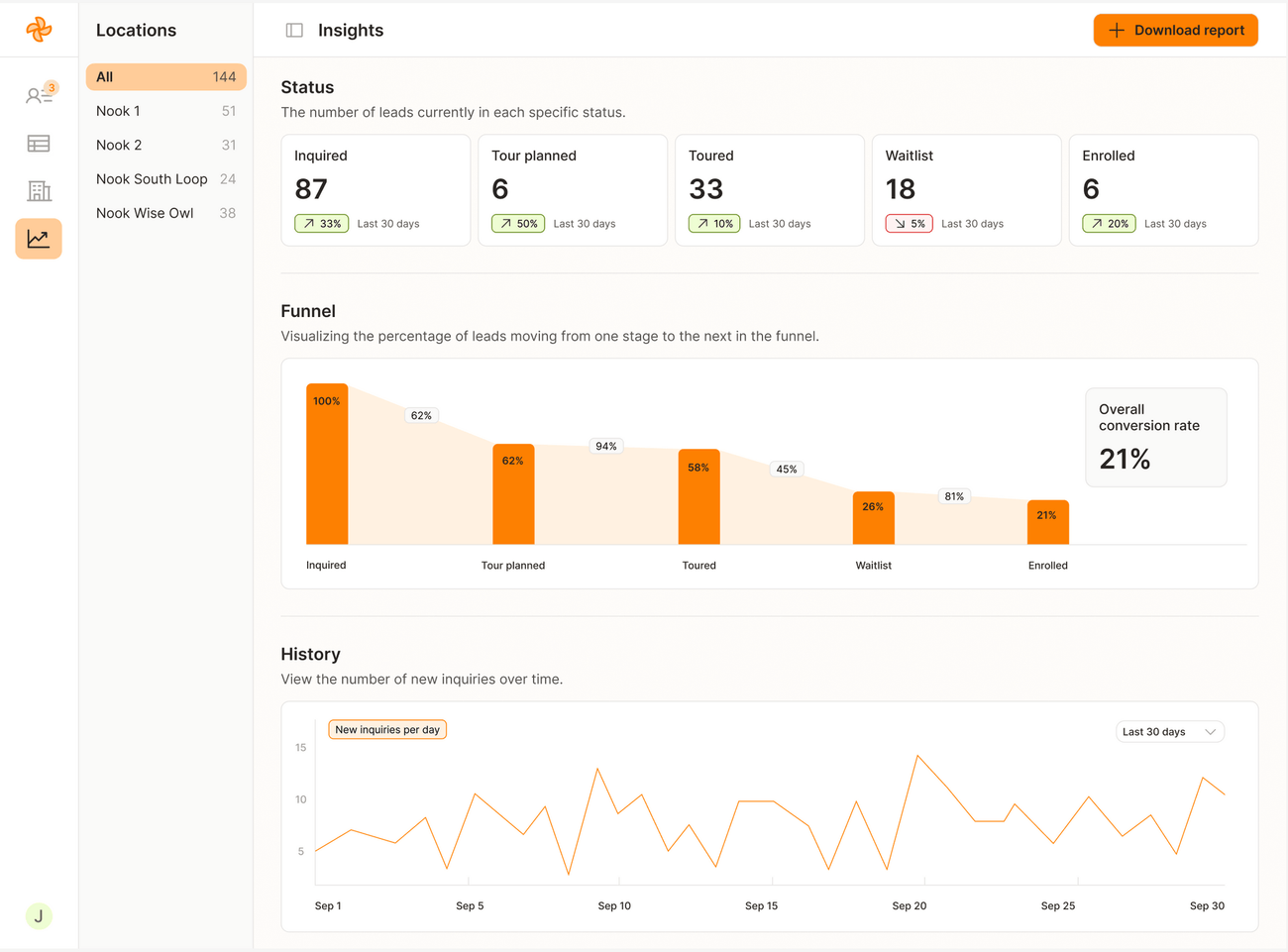Open the J user avatar
The height and width of the screenshot is (952, 1288).
pos(39,916)
